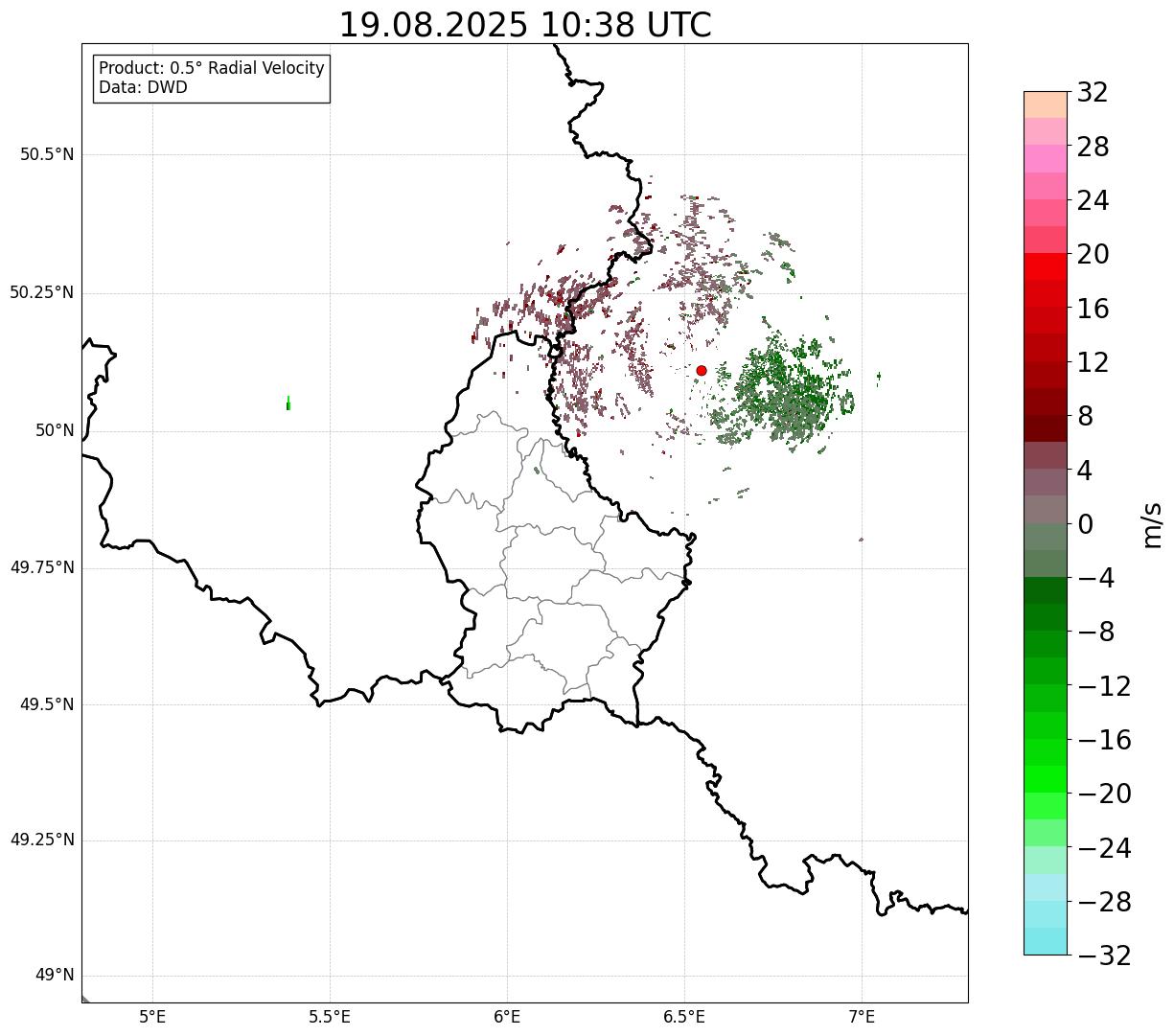
Task: Click the 5.5°E longitude label
Action: (330, 1018)
